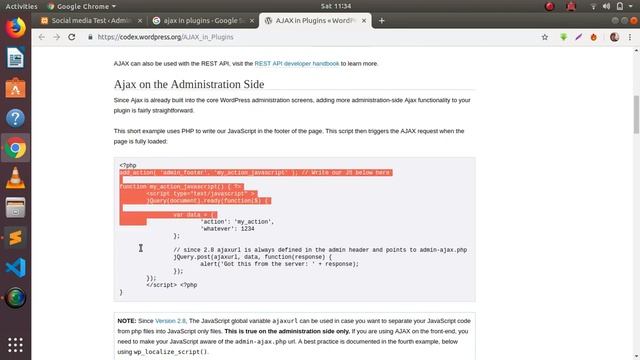Close the AJAX in Plugins tab
640x360 pixels.
[364, 20]
